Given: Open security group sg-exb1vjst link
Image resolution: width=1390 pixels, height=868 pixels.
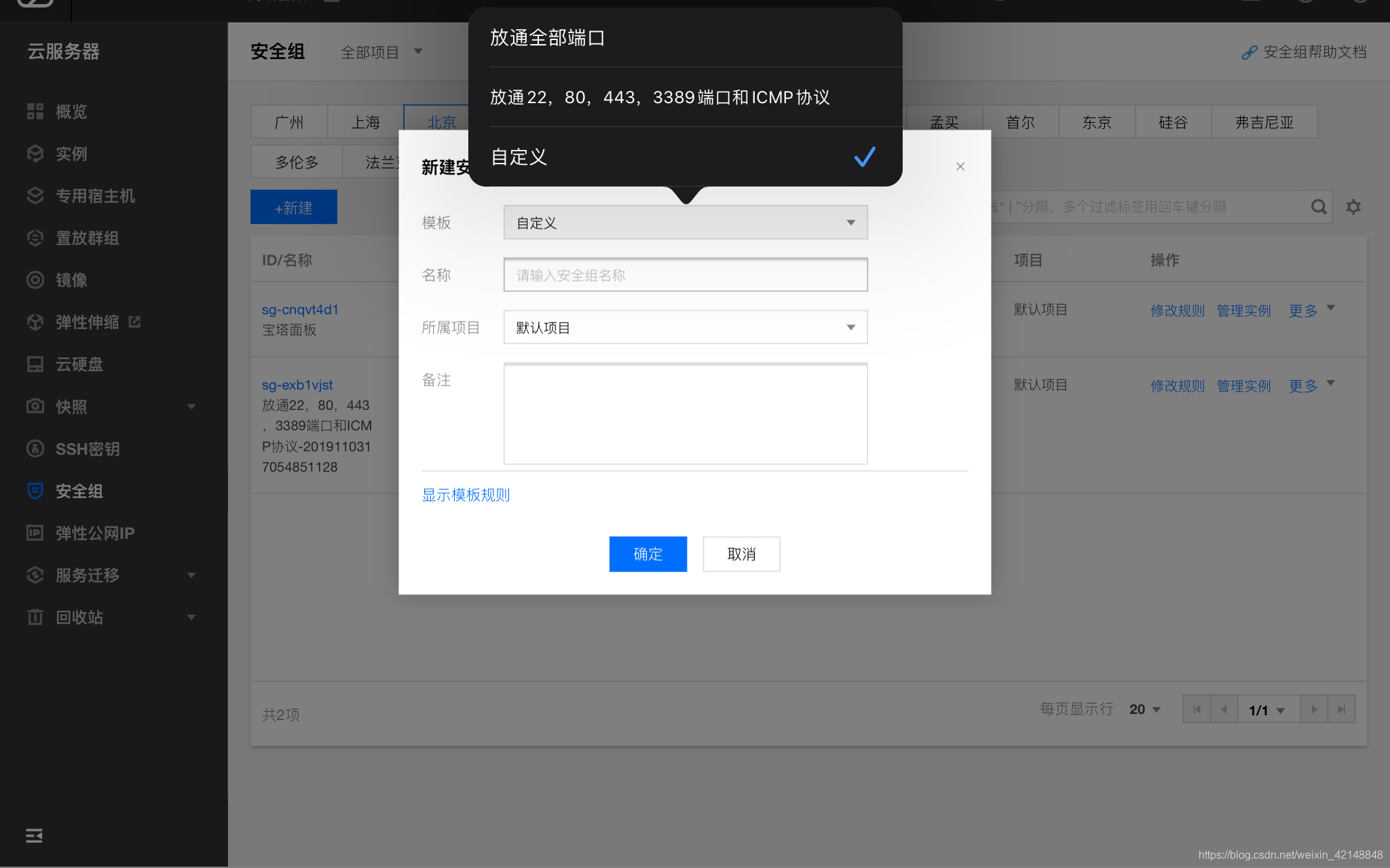Looking at the screenshot, I should (297, 385).
